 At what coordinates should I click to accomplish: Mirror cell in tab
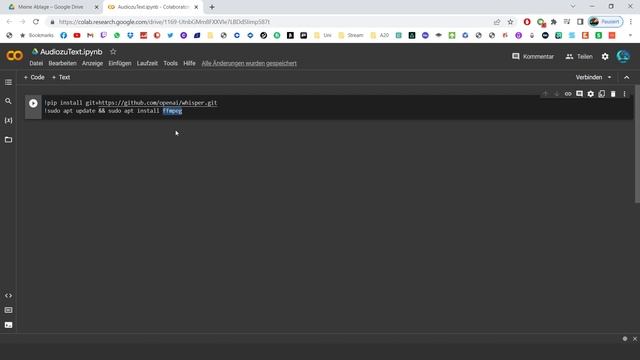click(602, 94)
